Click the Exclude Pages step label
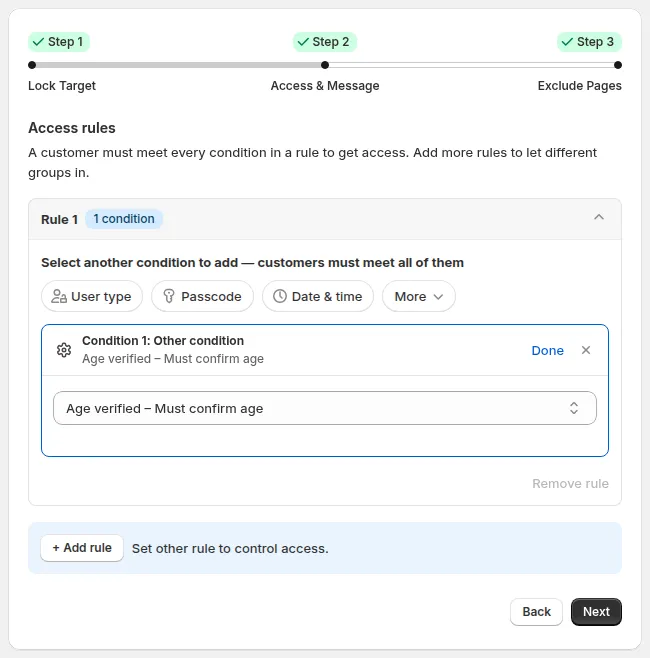The height and width of the screenshot is (658, 650). pyautogui.click(x=580, y=86)
